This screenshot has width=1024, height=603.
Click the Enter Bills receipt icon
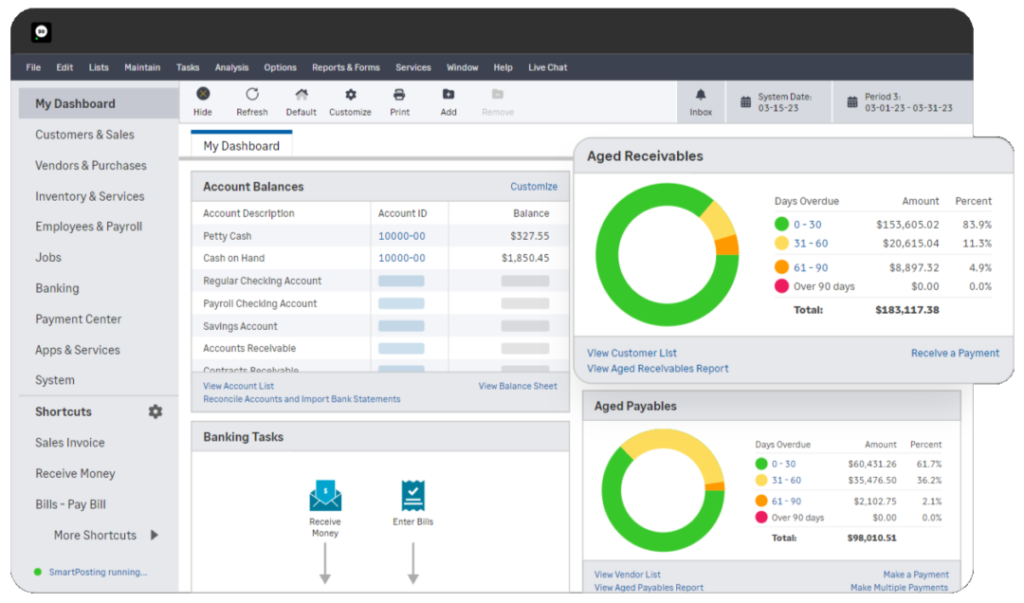(x=413, y=496)
